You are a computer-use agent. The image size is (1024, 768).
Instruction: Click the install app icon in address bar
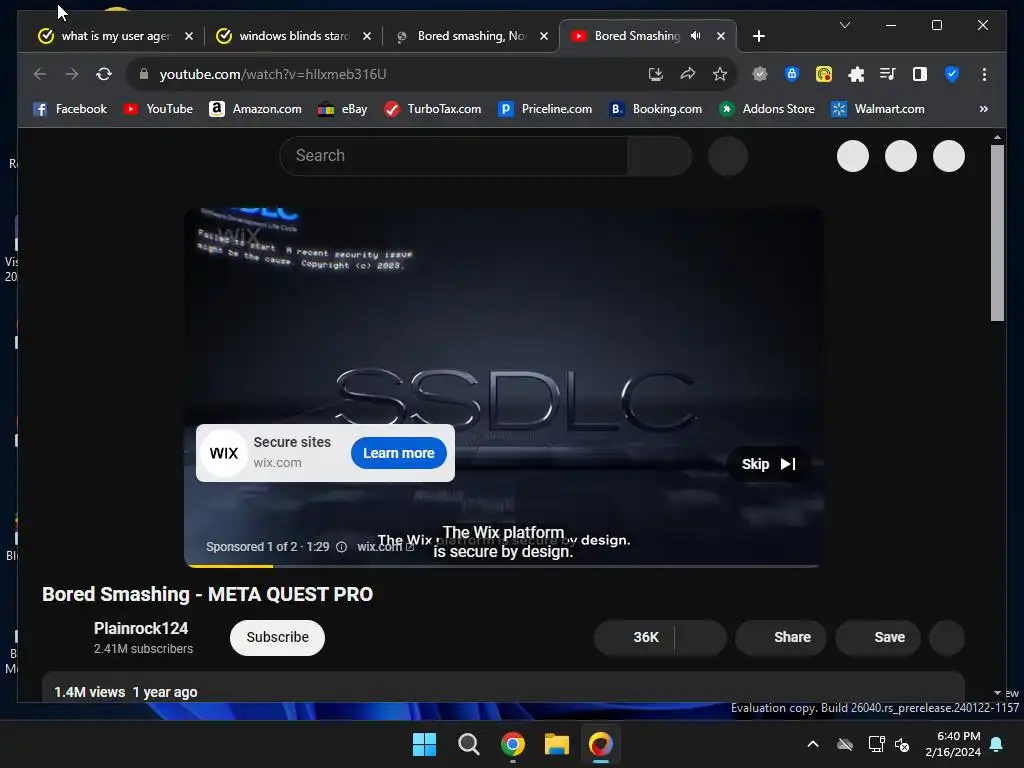point(656,74)
